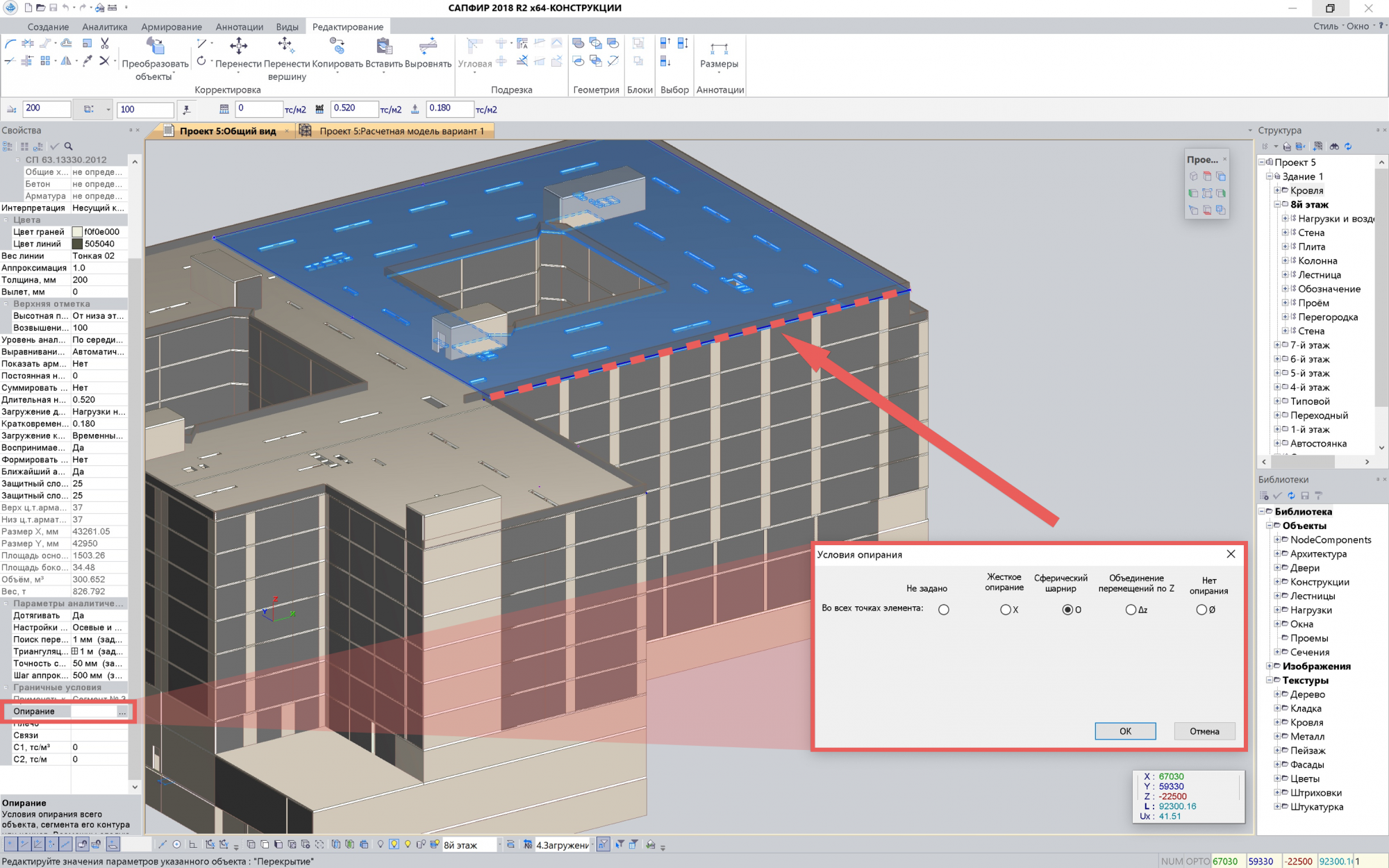The height and width of the screenshot is (868, 1389).
Task: Click the scissors cut icon in the ribbon
Action: 105,43
